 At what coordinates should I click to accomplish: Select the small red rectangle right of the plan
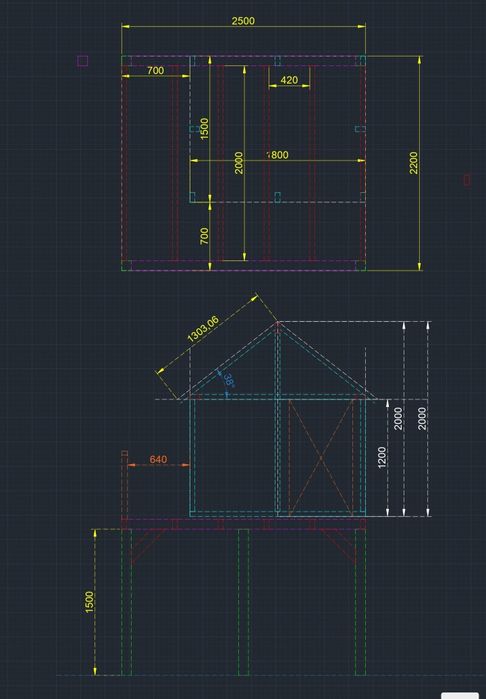point(467,180)
